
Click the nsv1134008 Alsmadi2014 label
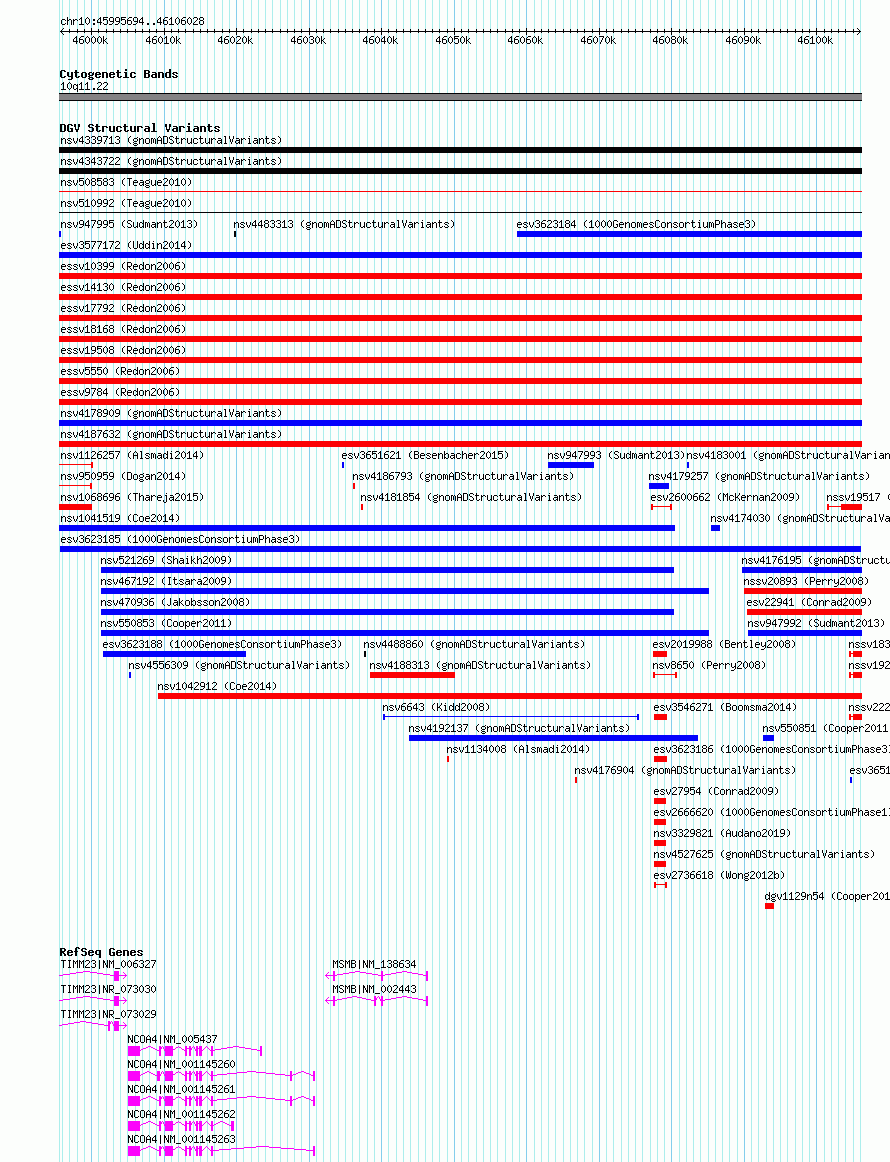pyautogui.click(x=518, y=749)
